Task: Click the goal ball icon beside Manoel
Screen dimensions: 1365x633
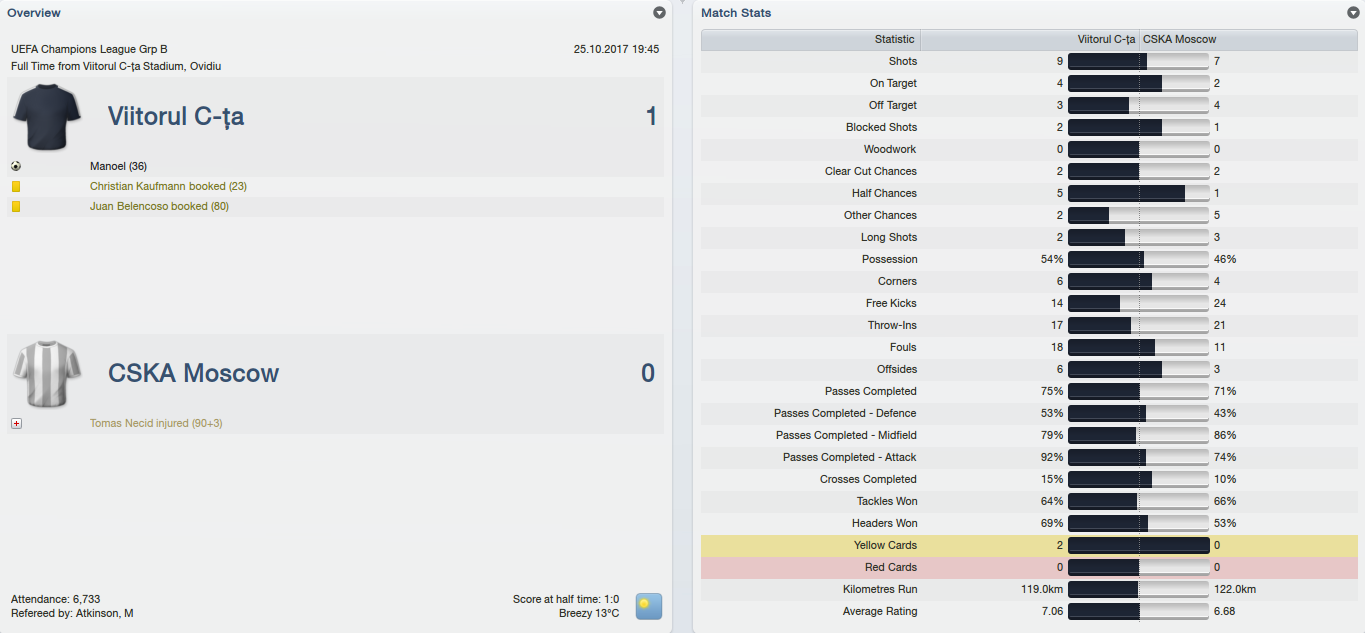Action: click(16, 166)
